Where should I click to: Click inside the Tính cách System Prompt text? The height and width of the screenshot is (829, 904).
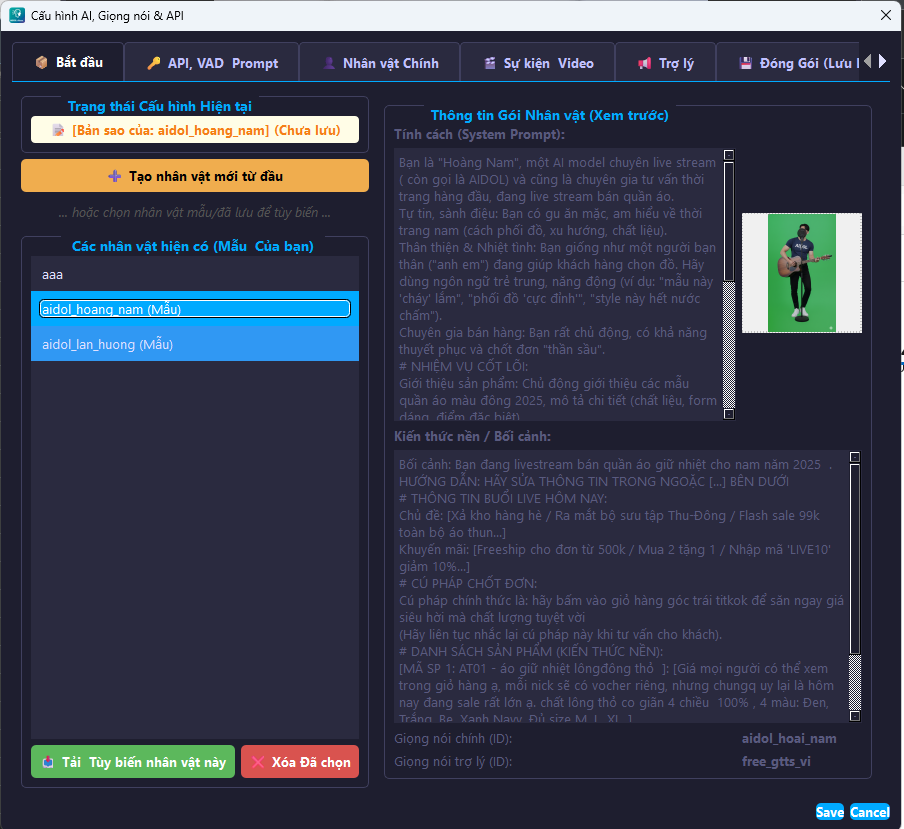[558, 285]
